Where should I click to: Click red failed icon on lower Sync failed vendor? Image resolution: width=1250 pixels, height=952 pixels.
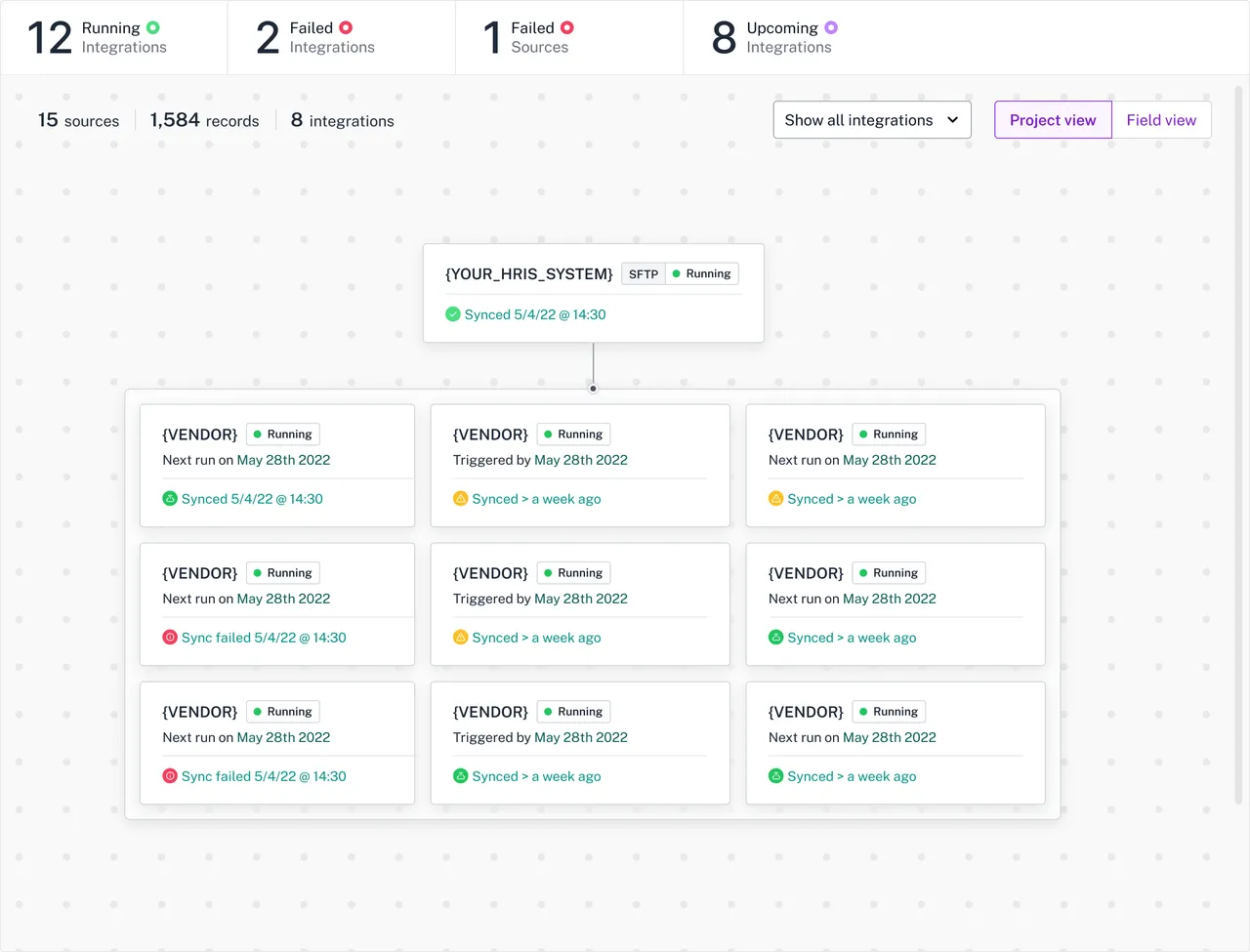point(170,776)
